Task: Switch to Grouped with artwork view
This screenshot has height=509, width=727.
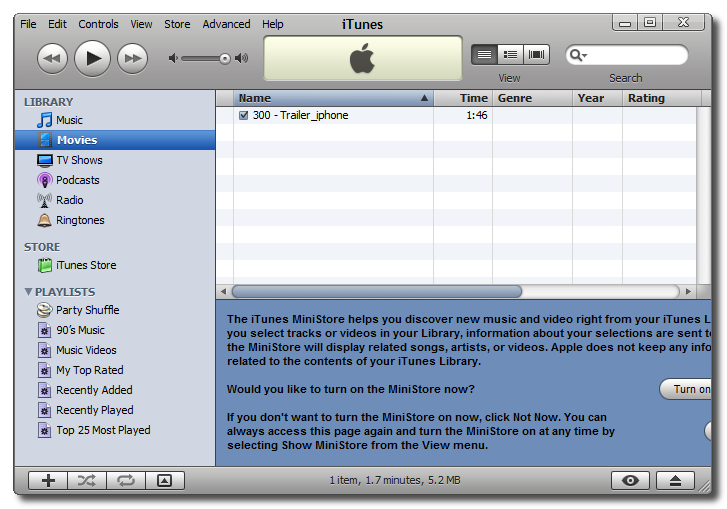Action: click(x=510, y=55)
